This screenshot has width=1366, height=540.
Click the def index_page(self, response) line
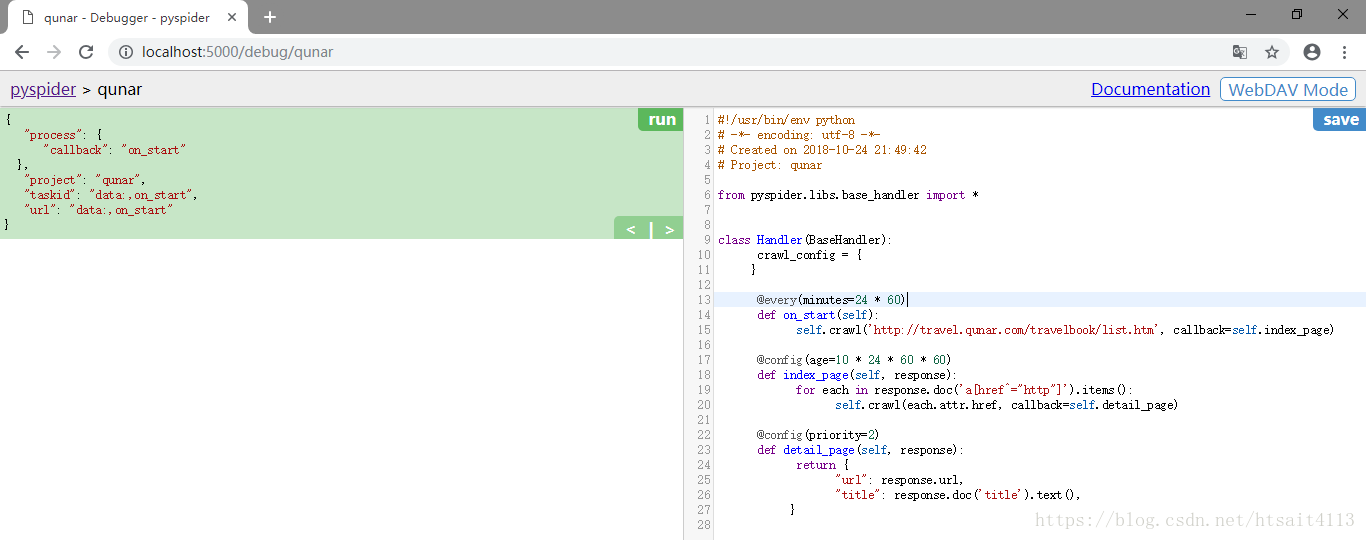coord(857,375)
